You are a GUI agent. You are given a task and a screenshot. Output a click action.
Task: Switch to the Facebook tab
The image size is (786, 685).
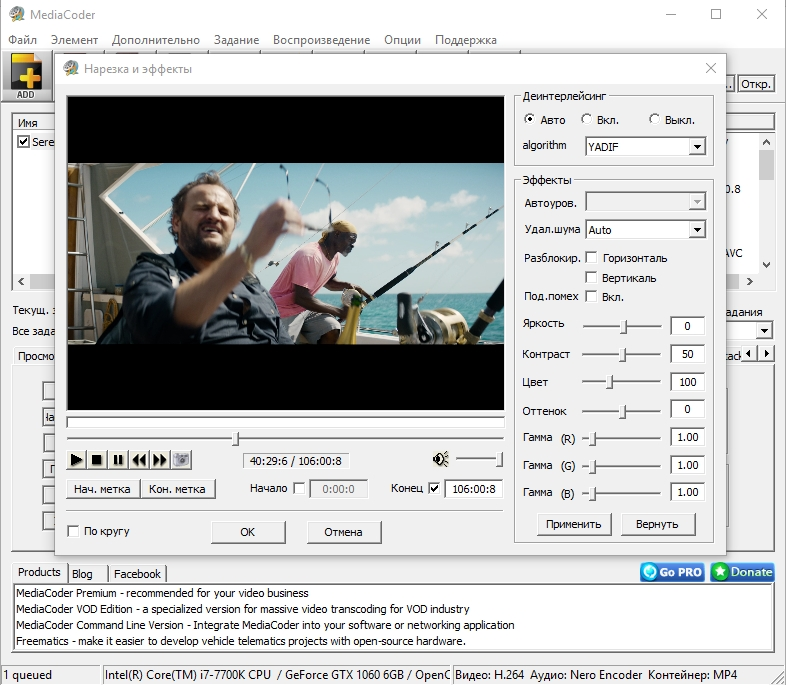point(137,574)
